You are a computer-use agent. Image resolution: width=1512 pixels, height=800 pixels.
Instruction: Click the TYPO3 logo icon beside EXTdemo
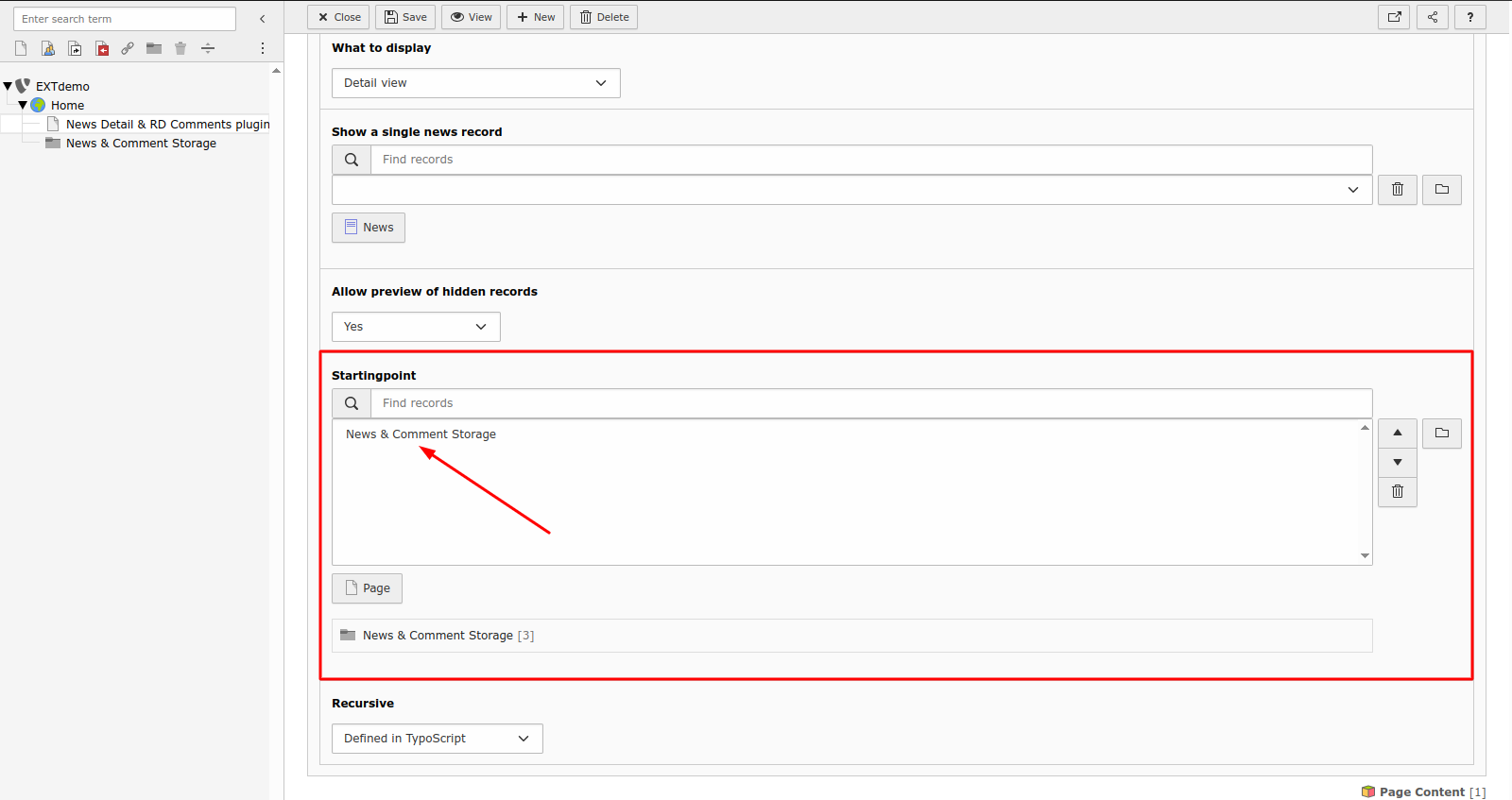point(24,86)
